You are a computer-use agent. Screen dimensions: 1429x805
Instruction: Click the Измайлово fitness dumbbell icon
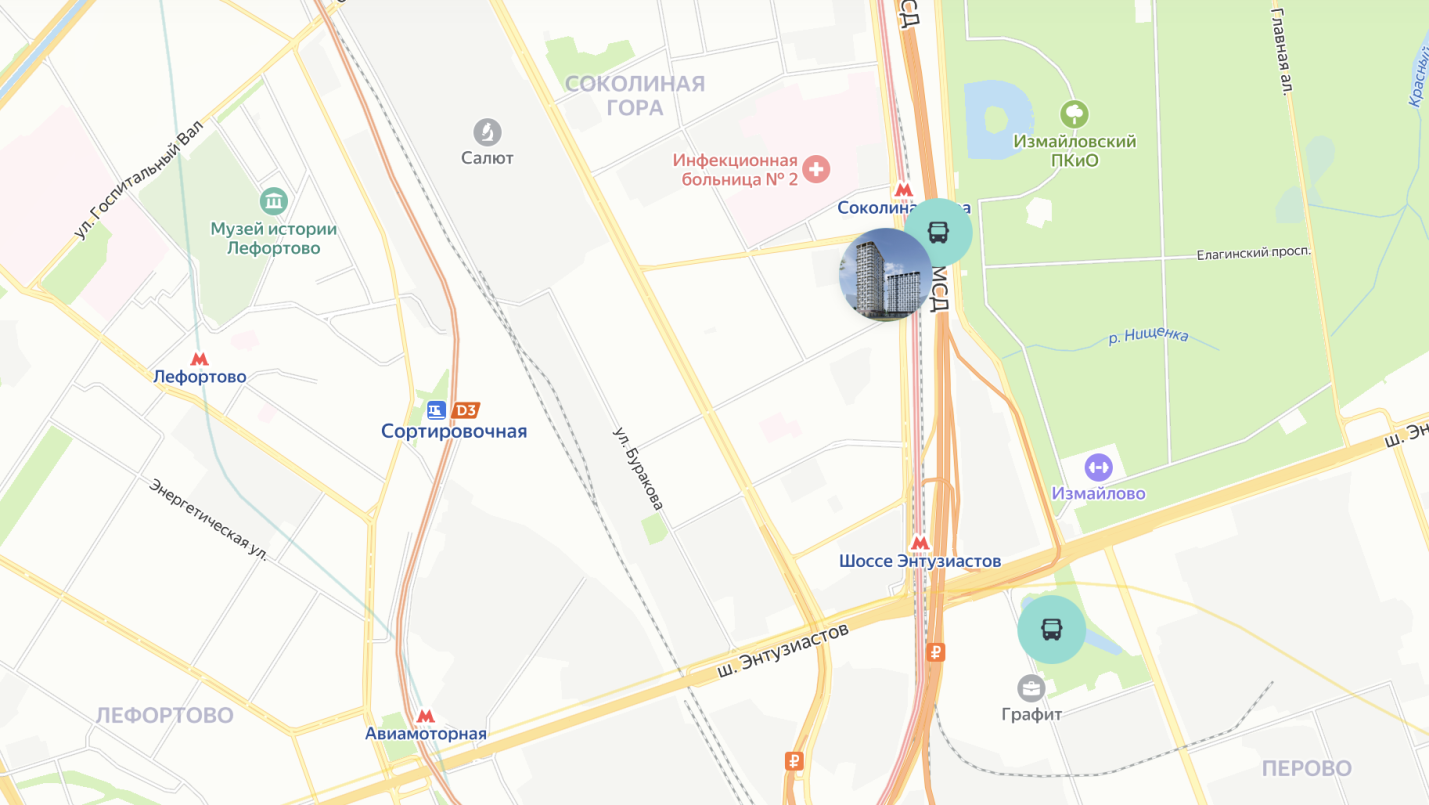1098,467
